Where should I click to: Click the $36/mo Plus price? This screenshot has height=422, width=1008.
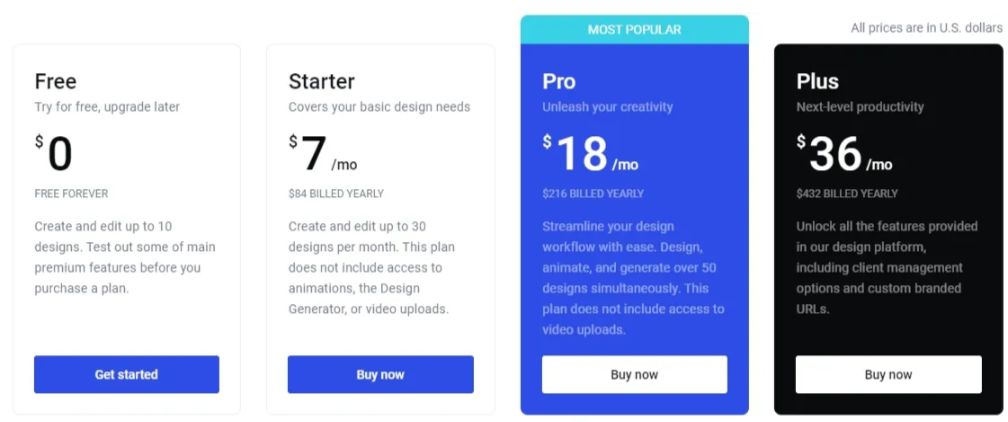[844, 154]
